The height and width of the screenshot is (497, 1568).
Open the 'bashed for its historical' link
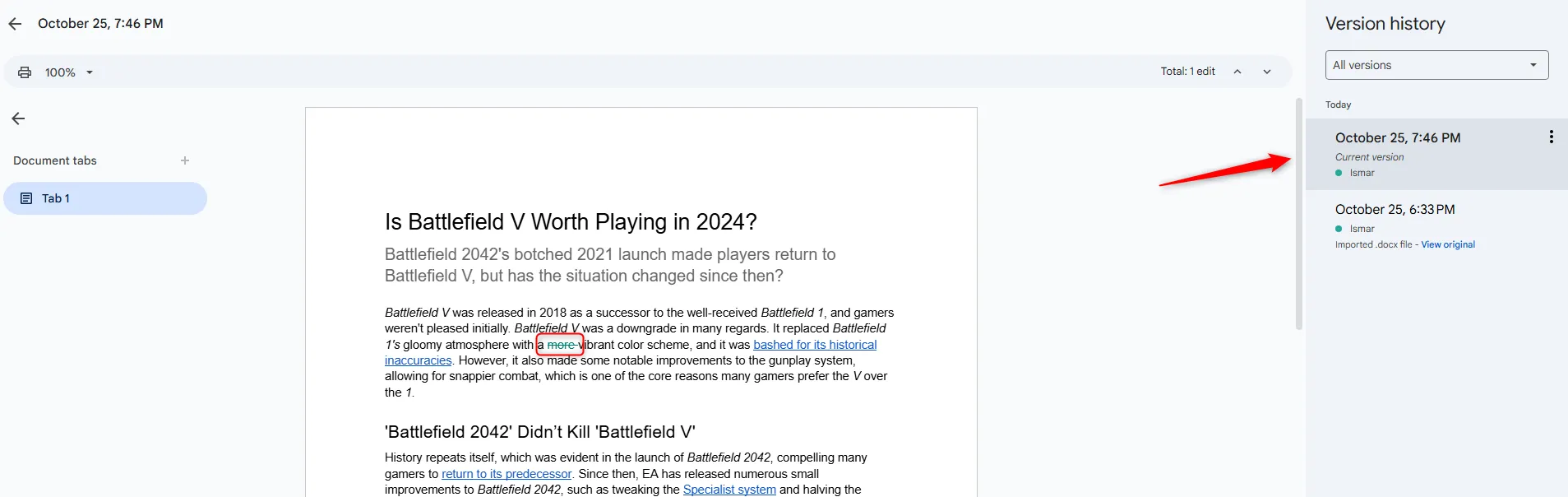tap(815, 345)
